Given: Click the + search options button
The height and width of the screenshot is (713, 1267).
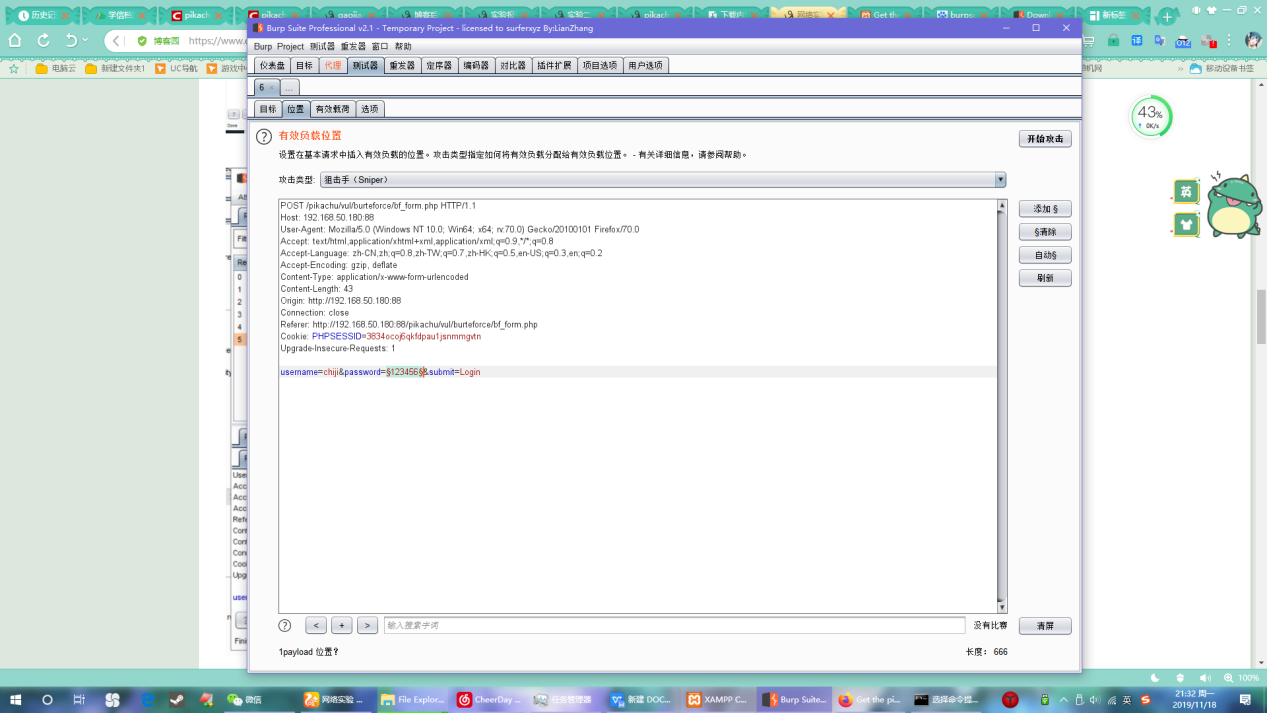Looking at the screenshot, I should 341,626.
